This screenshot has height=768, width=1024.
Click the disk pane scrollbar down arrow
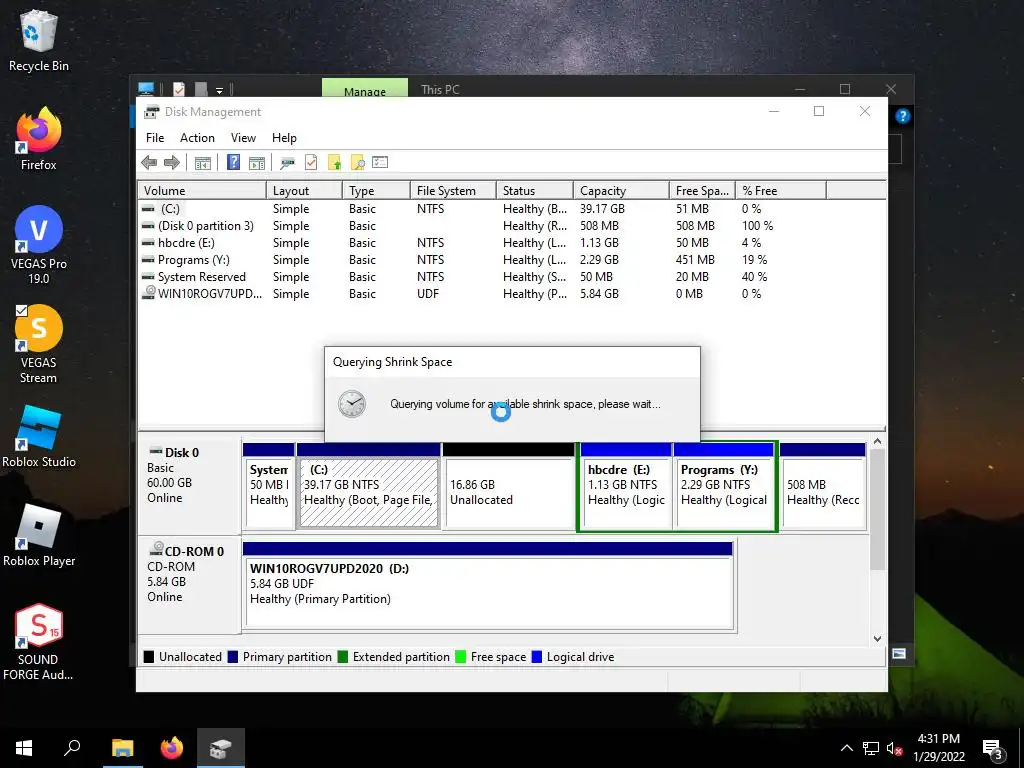click(x=878, y=639)
